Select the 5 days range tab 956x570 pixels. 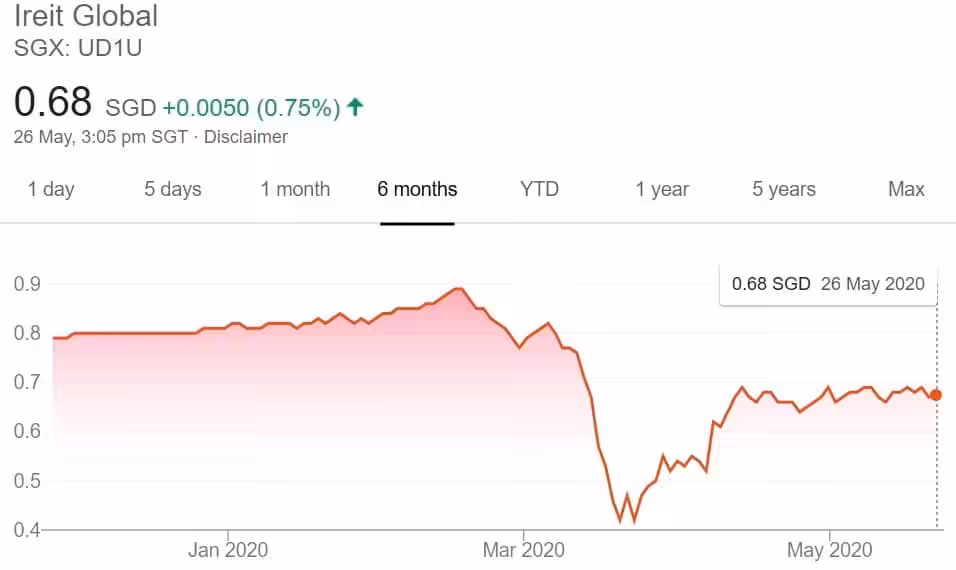pos(172,189)
